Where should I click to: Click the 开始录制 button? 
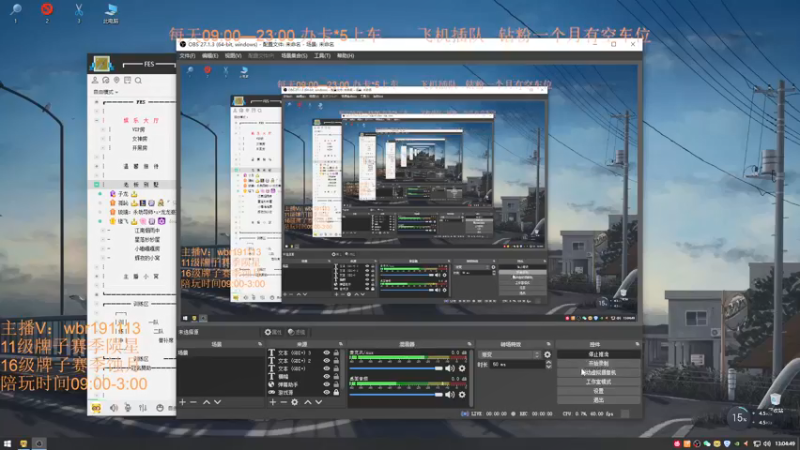[598, 363]
